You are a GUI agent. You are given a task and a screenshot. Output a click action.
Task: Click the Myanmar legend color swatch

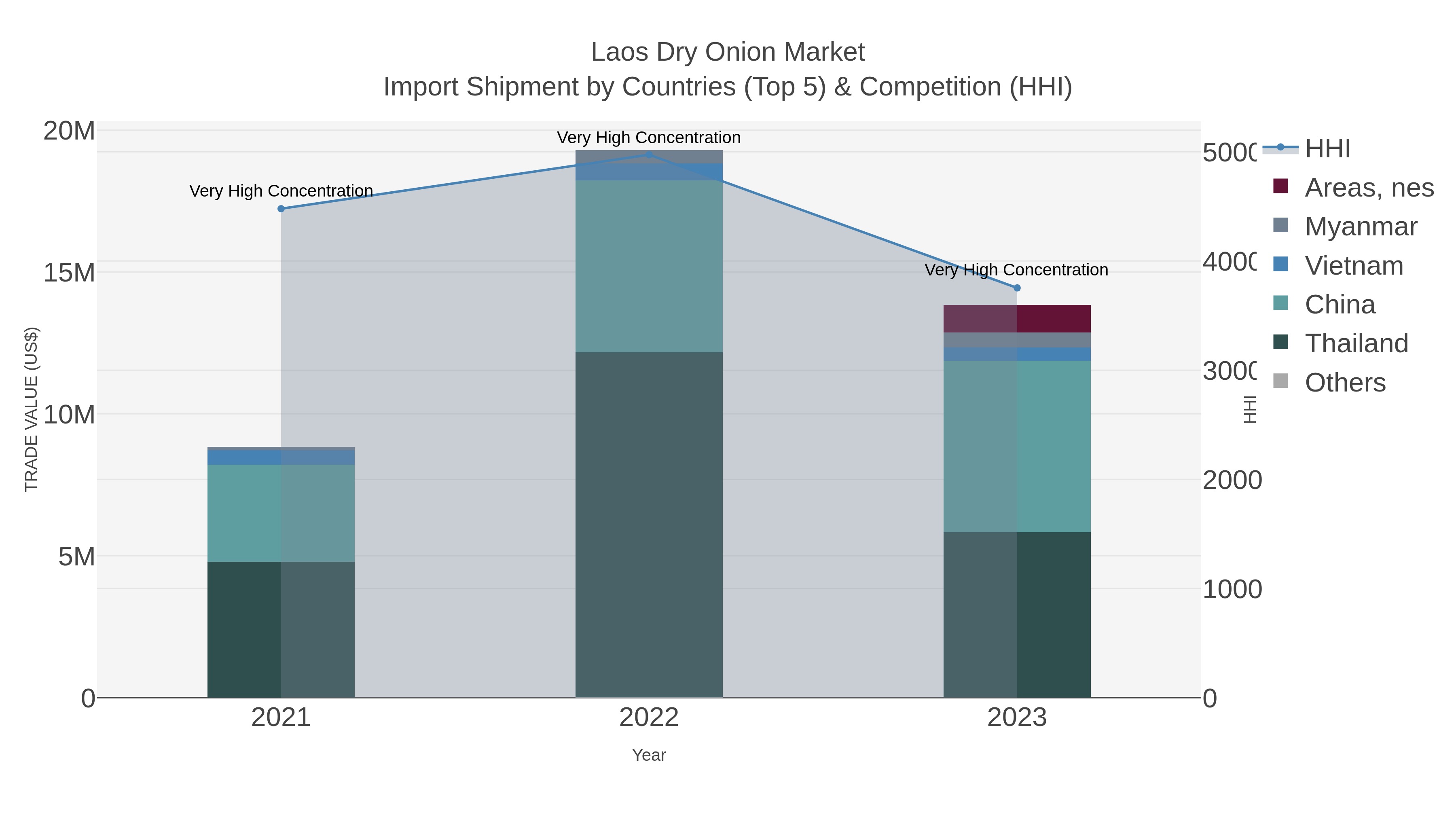[1280, 225]
